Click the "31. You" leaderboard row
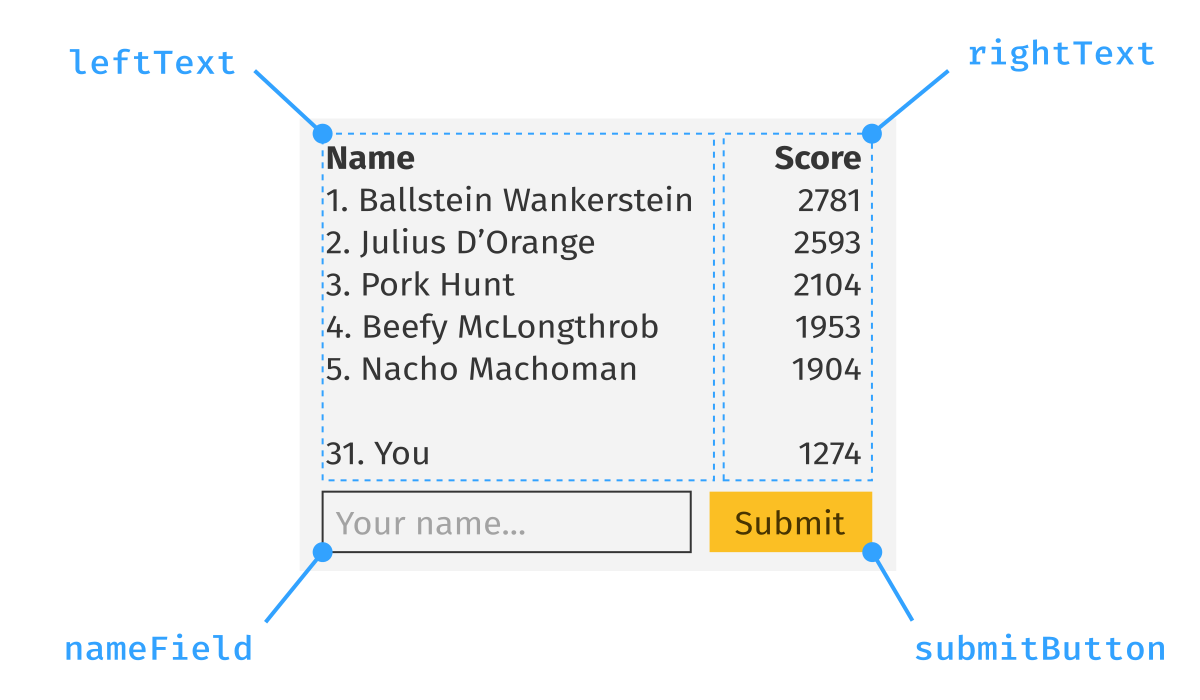Image resolution: width=1200 pixels, height=700 pixels. point(378,454)
